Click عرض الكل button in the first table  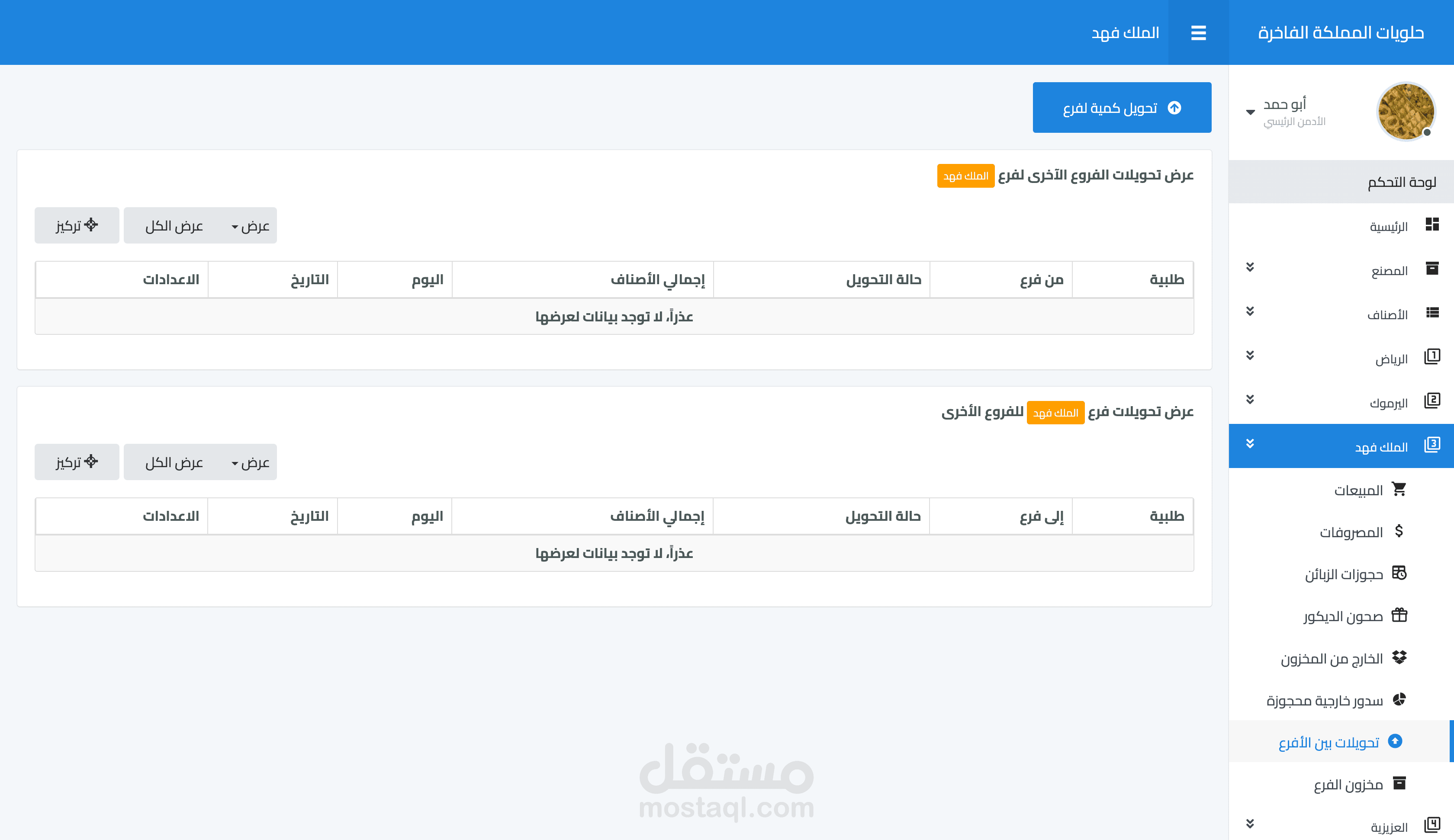coord(174,226)
